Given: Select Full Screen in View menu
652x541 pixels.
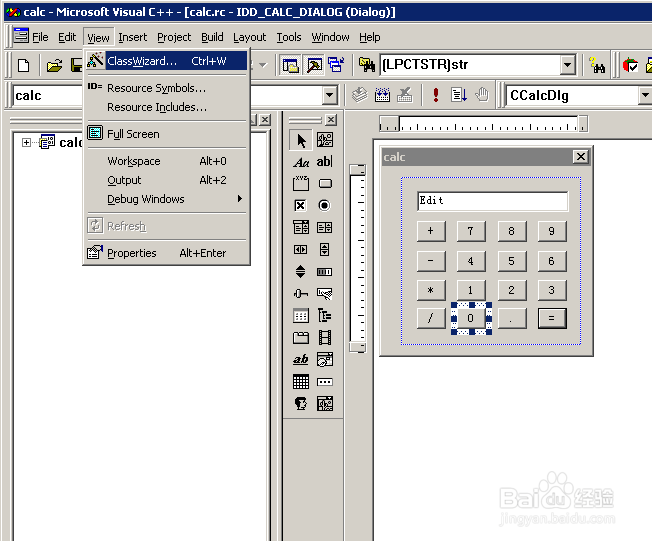Looking at the screenshot, I should pos(166,134).
